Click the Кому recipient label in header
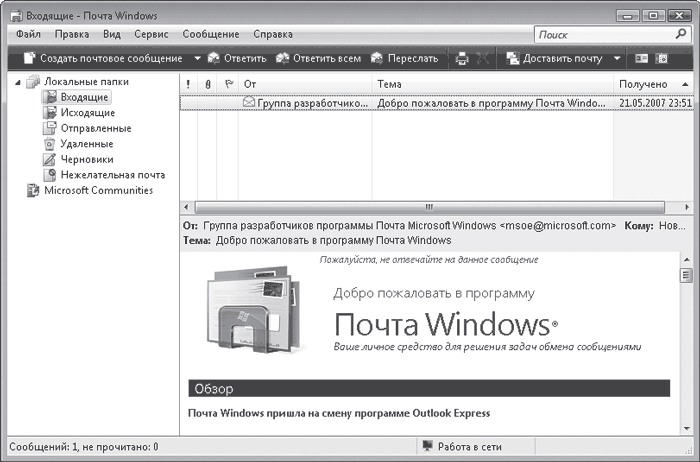 (x=639, y=226)
